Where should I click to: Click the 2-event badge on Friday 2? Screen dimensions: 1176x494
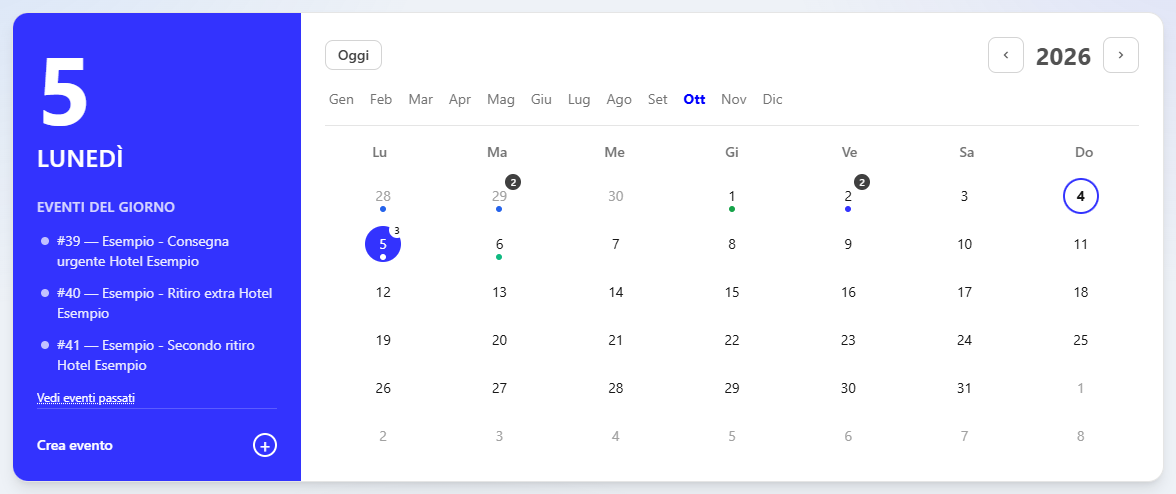[x=862, y=182]
